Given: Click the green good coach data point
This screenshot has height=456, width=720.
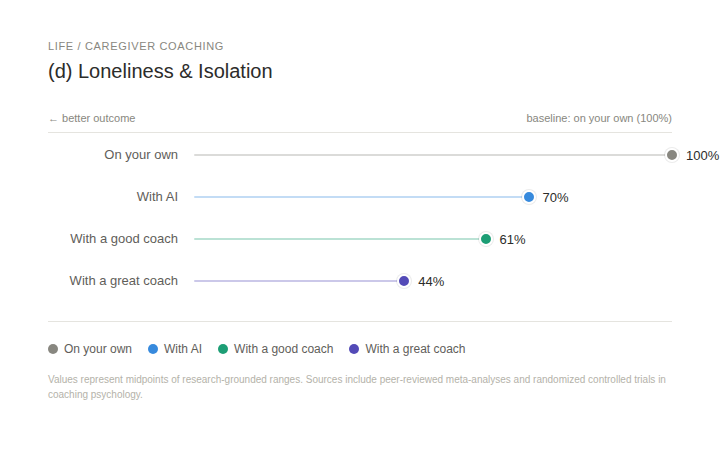Looking at the screenshot, I should [x=486, y=239].
